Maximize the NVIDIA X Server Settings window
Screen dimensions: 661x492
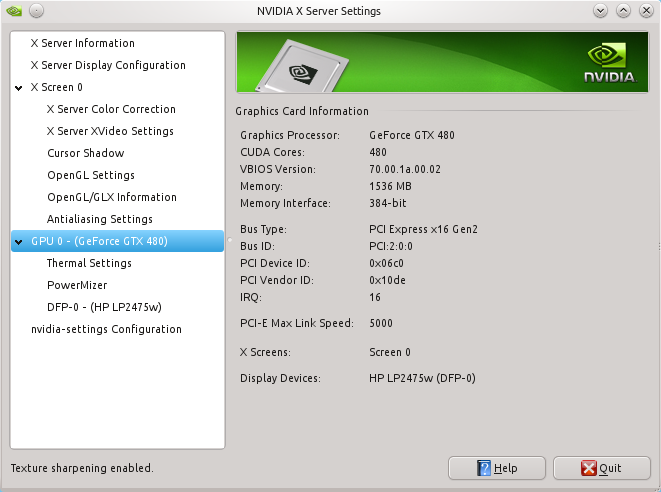point(623,11)
